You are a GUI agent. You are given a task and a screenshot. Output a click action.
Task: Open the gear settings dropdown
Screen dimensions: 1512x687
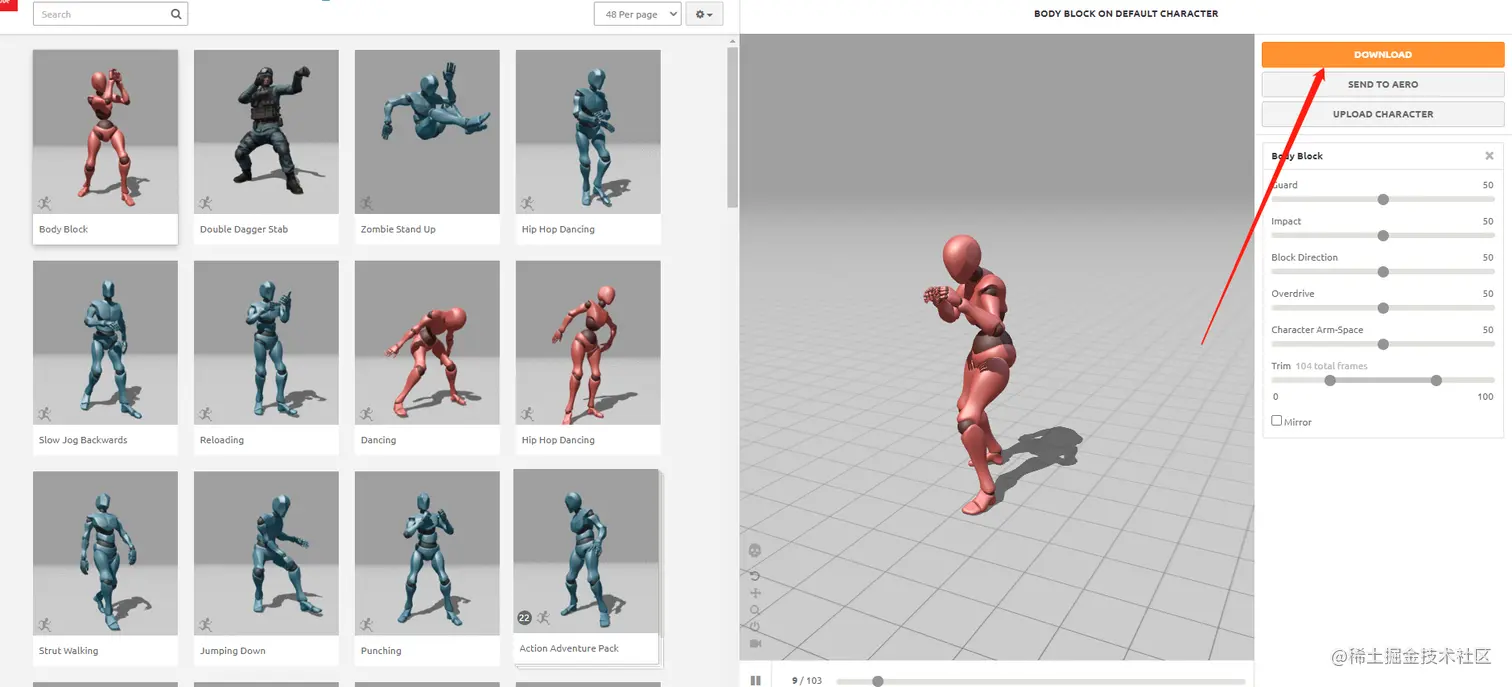pos(704,15)
